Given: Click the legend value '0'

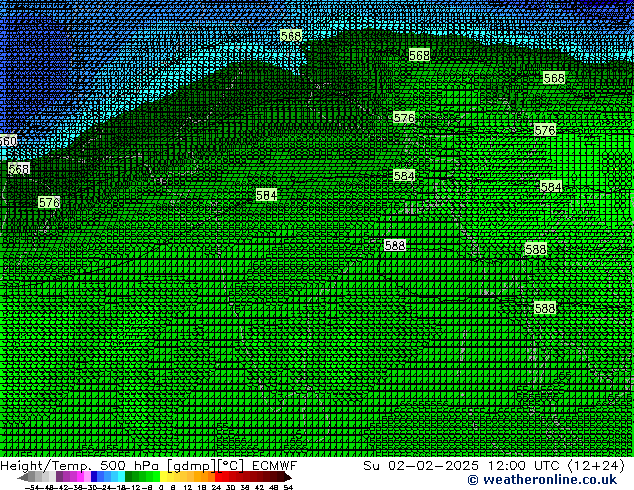Looking at the screenshot, I should click(161, 487).
